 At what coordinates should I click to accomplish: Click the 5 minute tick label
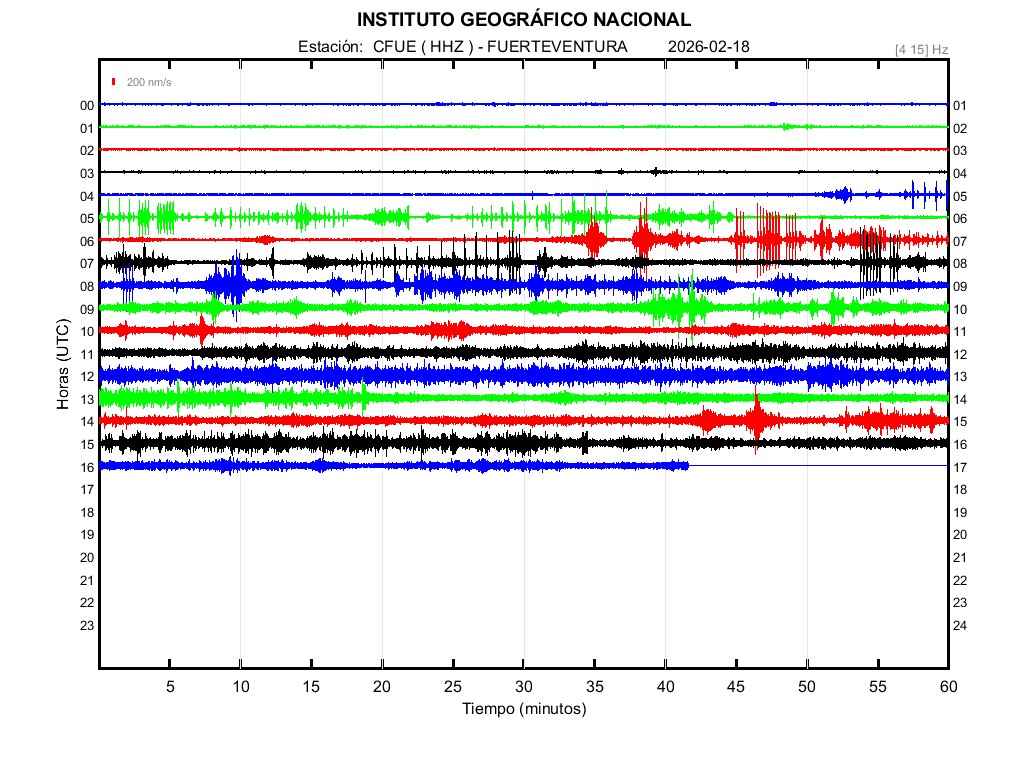pos(170,687)
